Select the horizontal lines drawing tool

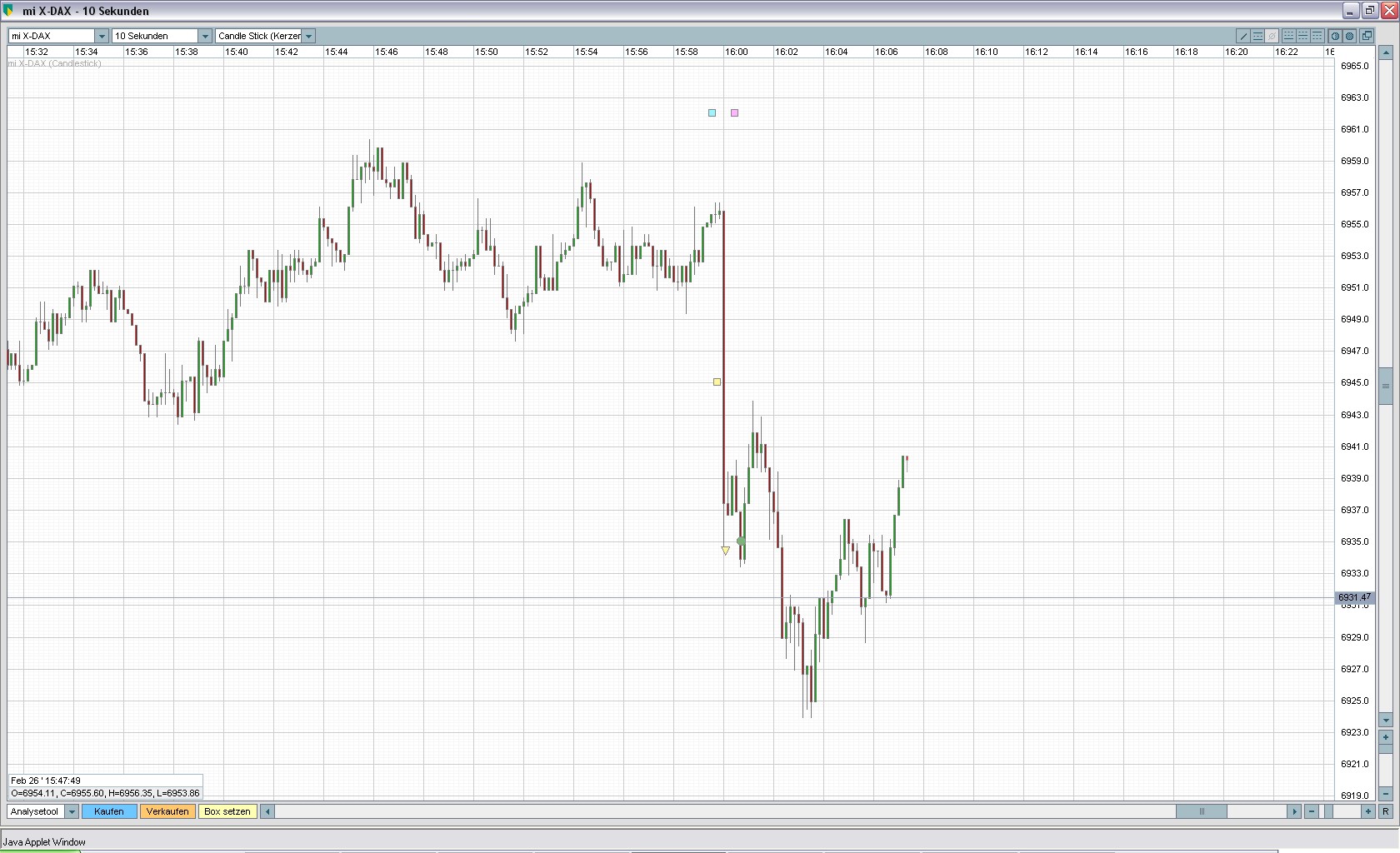(1257, 36)
